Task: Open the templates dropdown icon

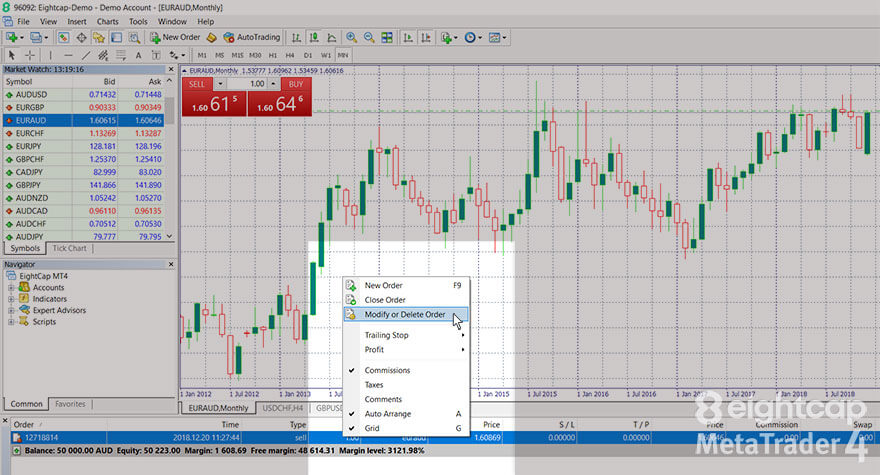Action: (497, 38)
